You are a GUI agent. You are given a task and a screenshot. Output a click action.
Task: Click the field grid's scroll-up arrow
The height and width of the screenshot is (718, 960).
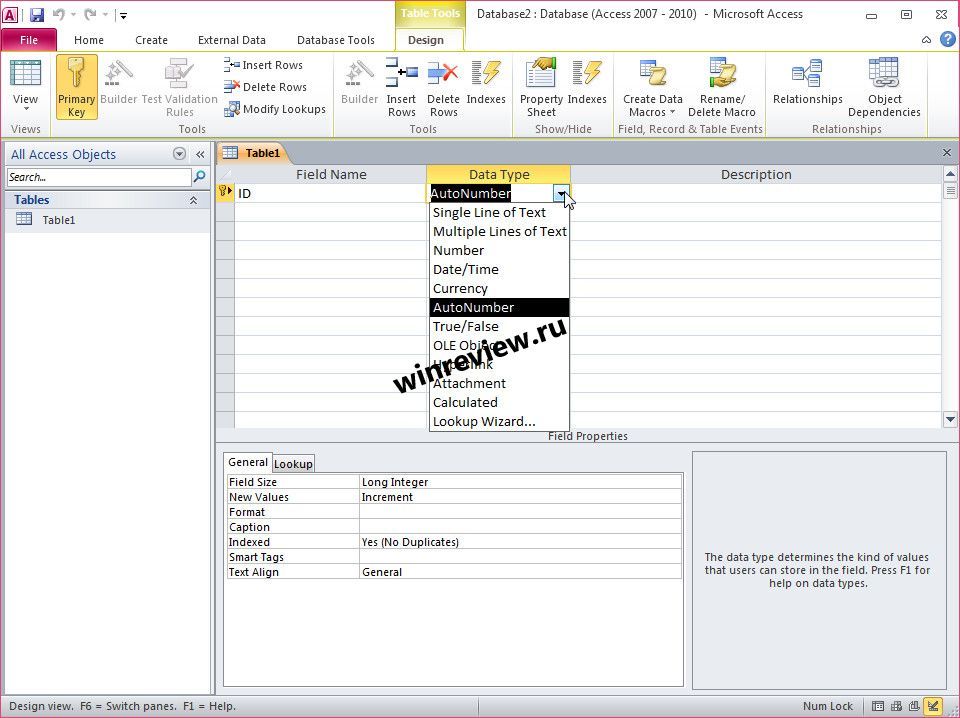[950, 174]
